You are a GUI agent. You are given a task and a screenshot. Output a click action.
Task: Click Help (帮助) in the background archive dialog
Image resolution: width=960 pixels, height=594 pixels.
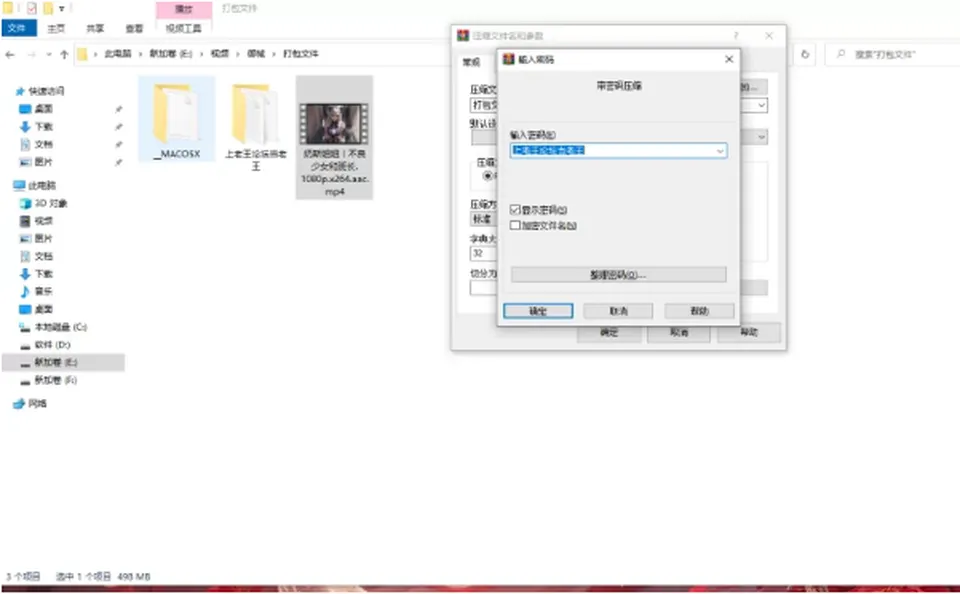[749, 333]
